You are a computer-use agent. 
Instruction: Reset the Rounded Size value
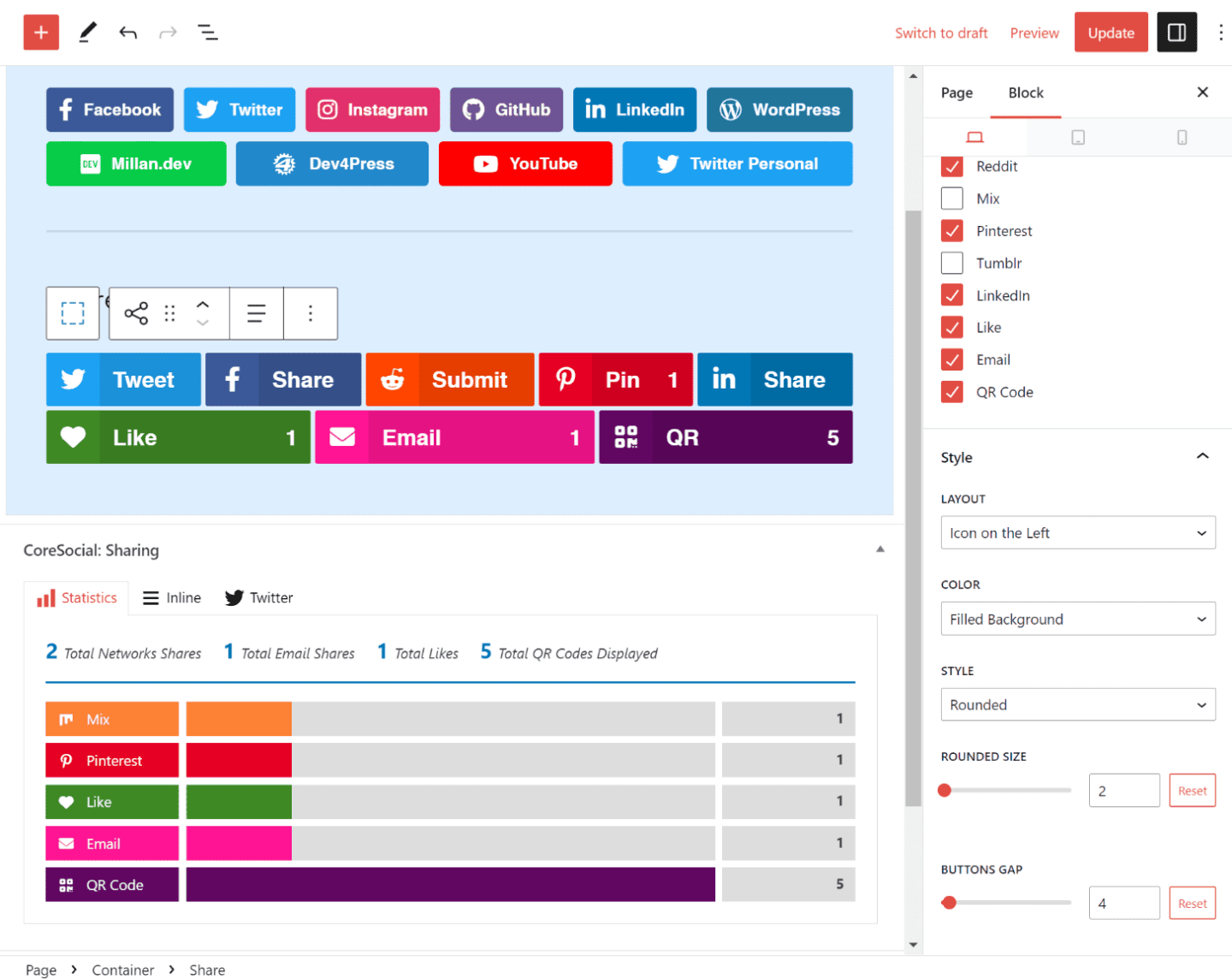coord(1193,791)
